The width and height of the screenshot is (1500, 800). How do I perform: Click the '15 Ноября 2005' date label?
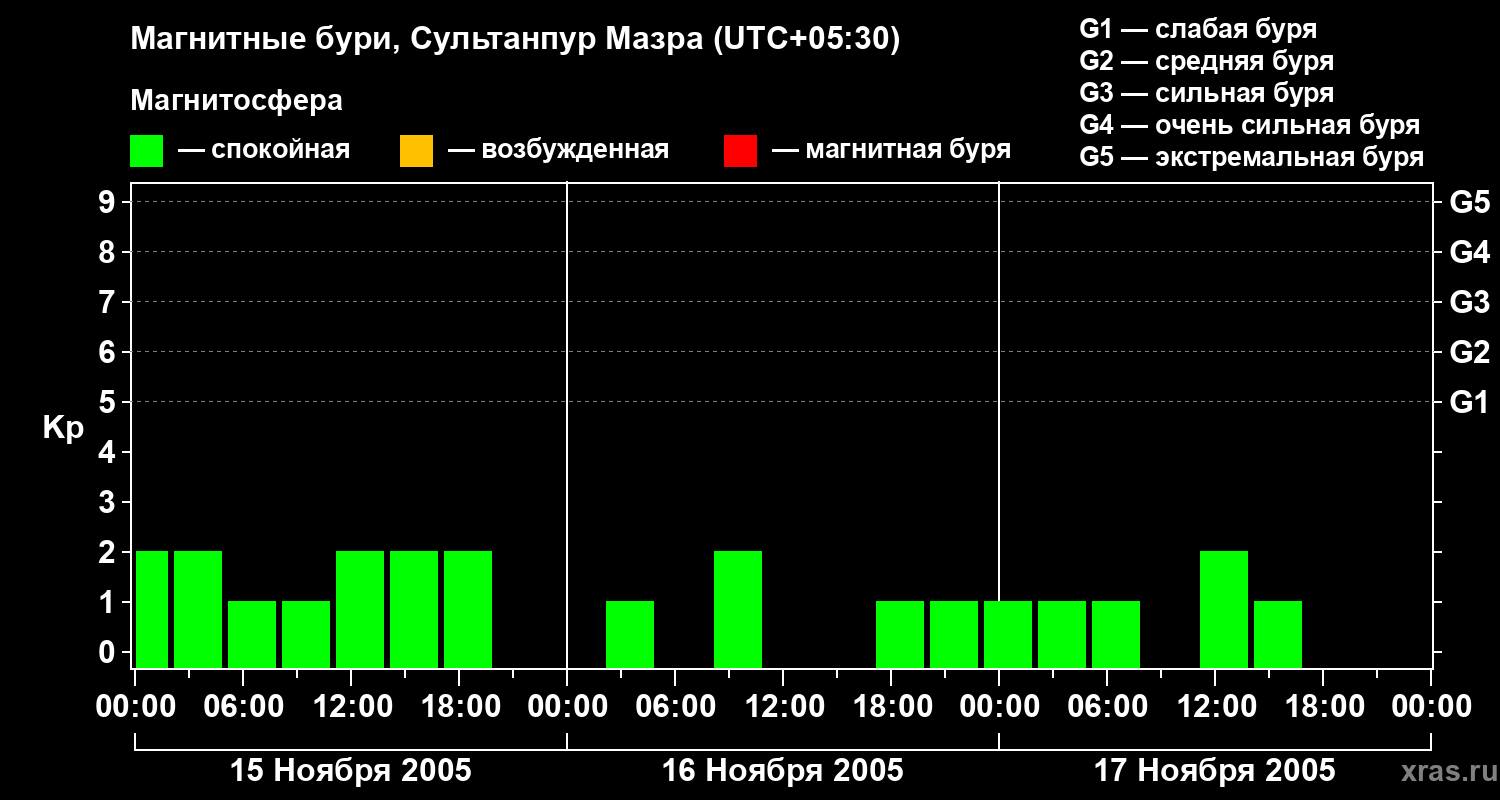pyautogui.click(x=350, y=770)
